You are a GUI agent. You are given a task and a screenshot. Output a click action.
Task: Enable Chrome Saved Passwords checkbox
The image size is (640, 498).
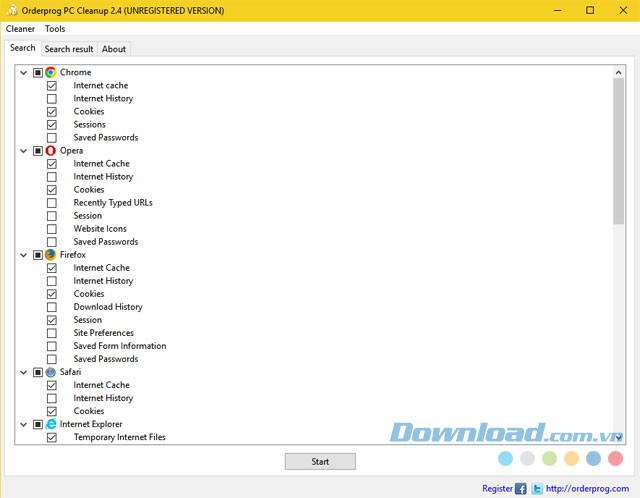(52, 138)
